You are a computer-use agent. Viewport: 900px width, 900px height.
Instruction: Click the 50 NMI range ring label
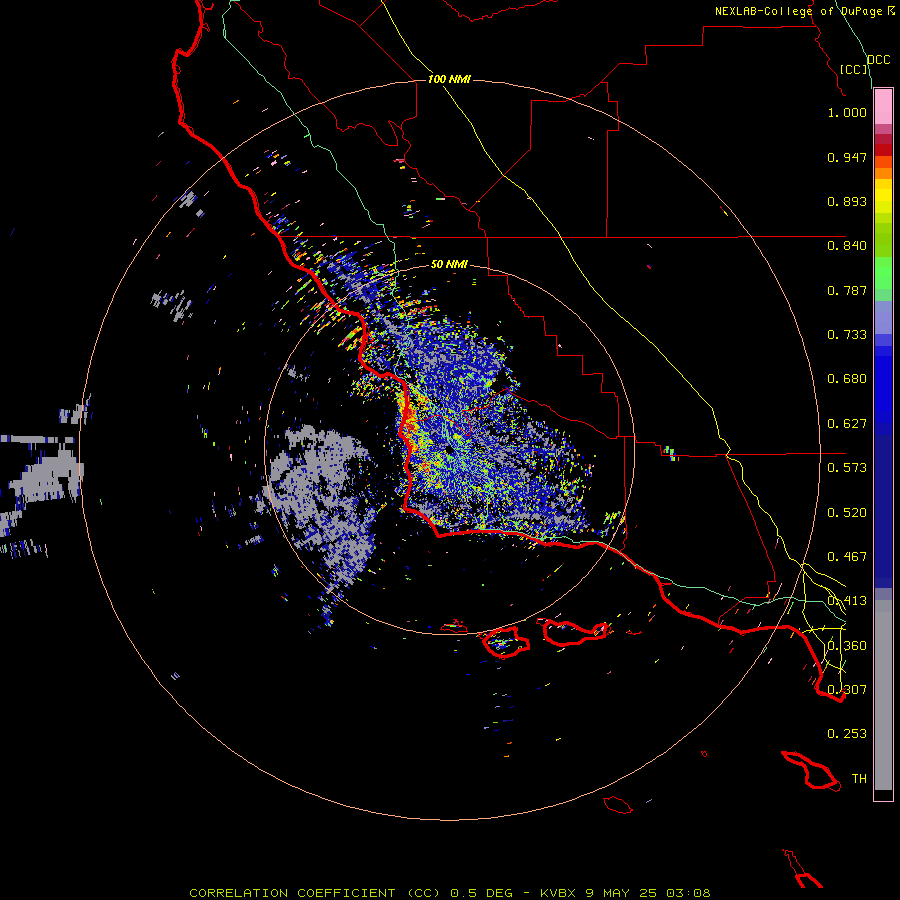point(449,264)
